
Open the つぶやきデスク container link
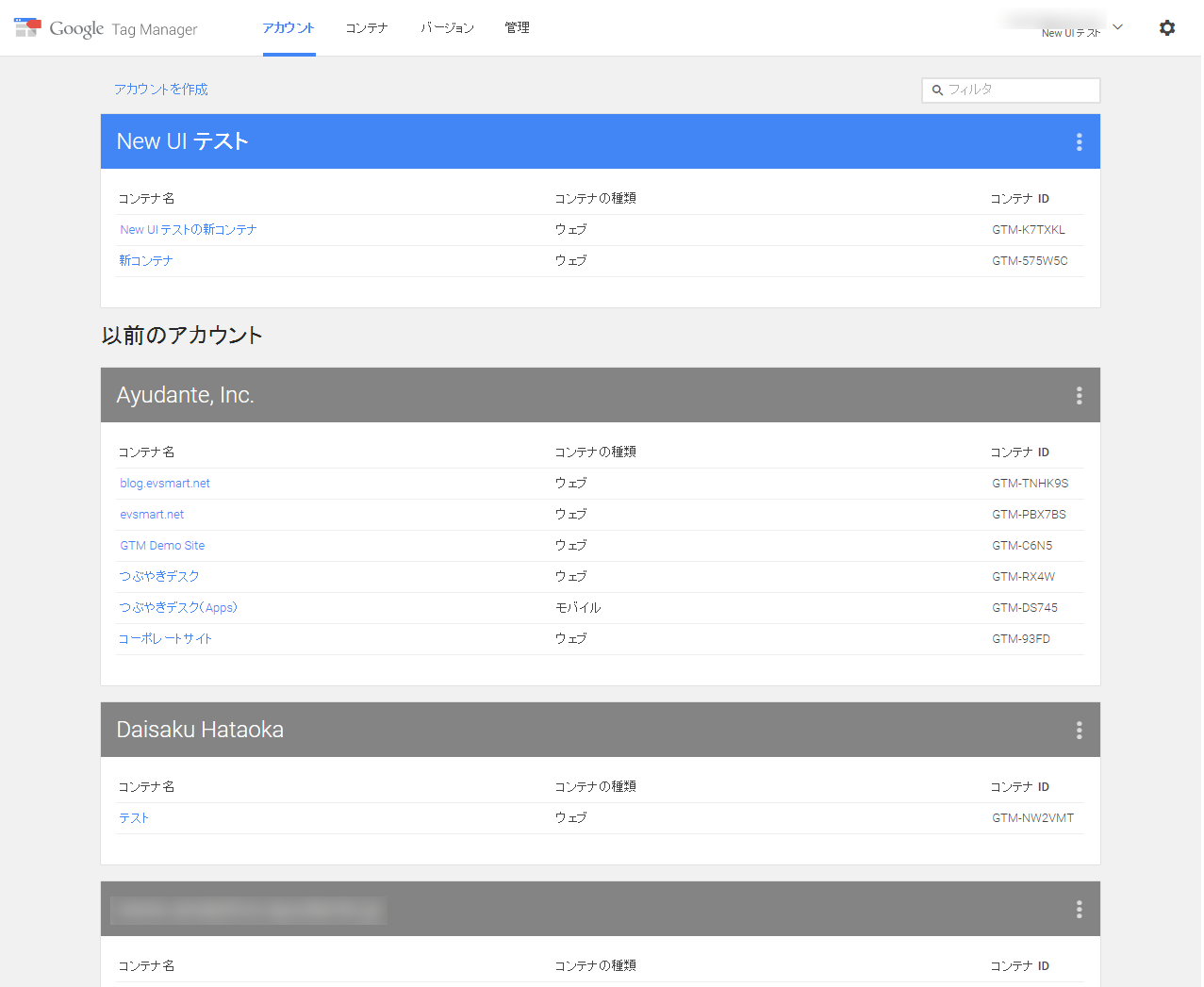[x=159, y=577]
